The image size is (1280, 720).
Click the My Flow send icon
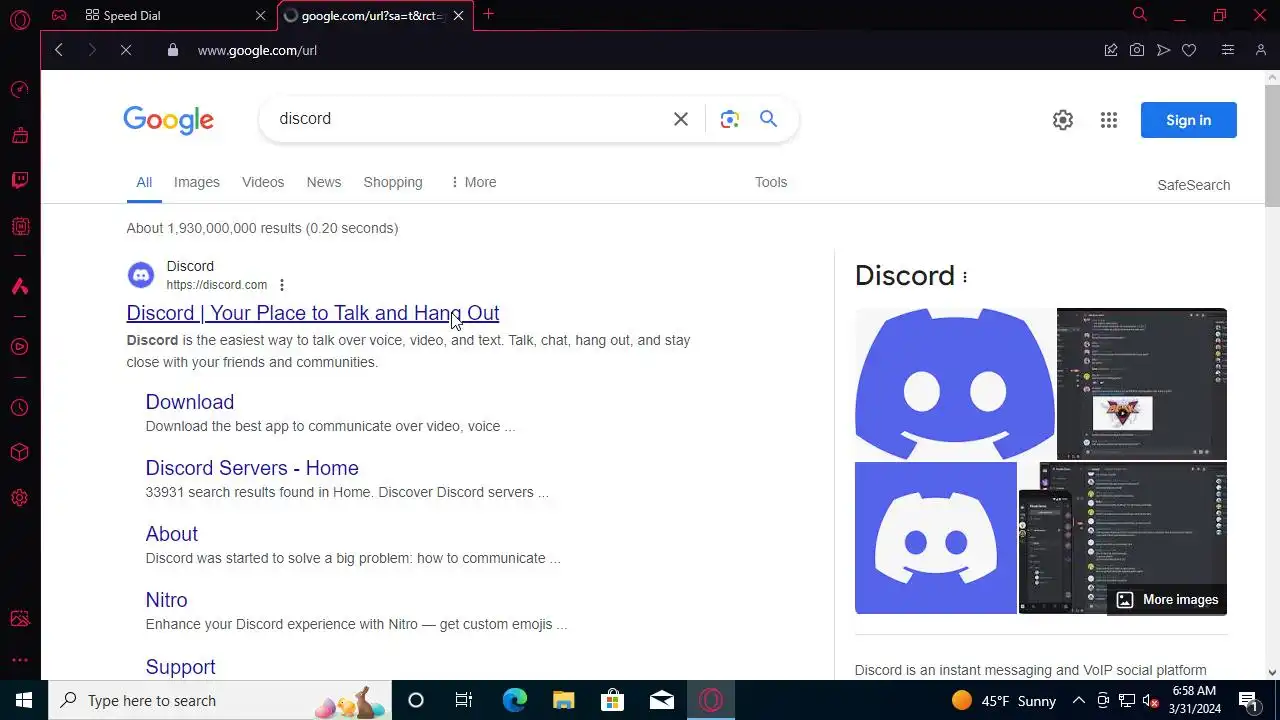click(1163, 50)
